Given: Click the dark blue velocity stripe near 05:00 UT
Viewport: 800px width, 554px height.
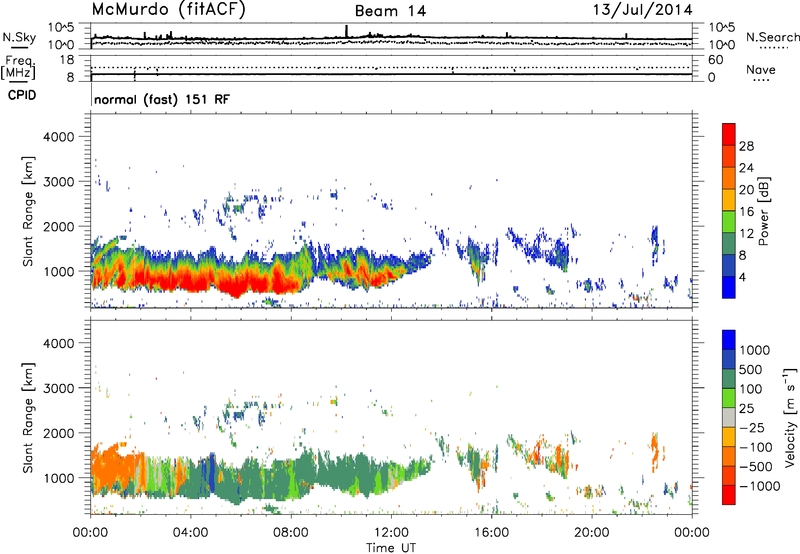Looking at the screenshot, I should 211,474.
